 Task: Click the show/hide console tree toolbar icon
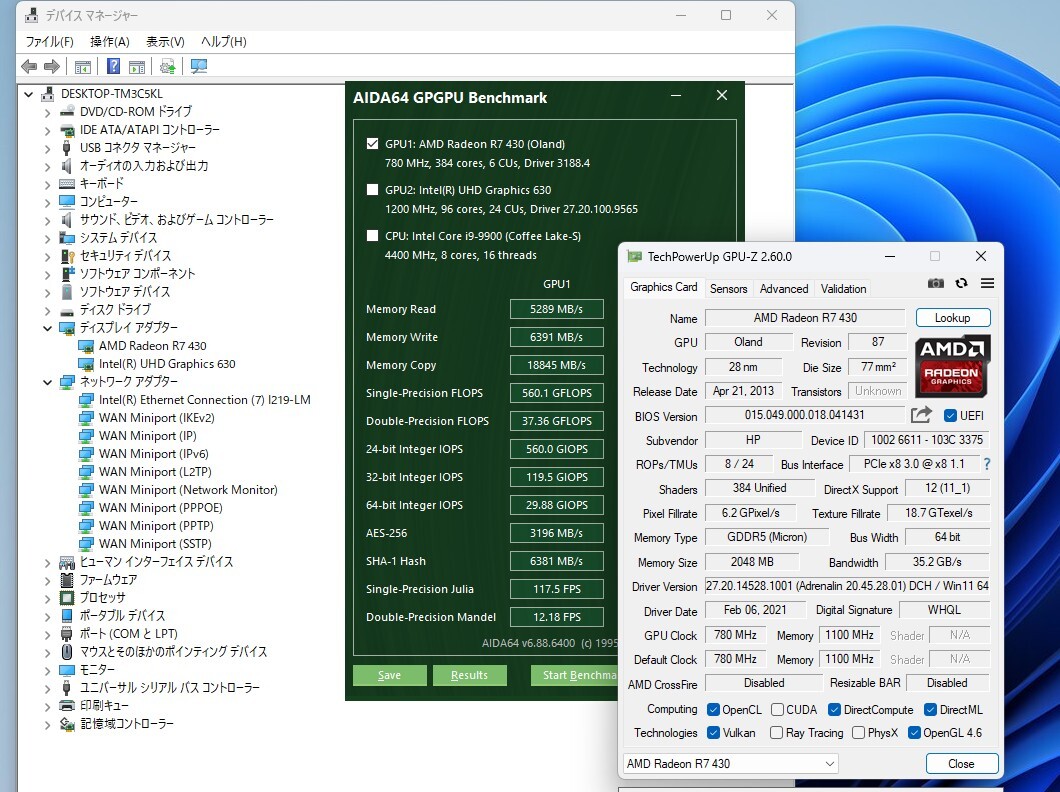pos(82,67)
